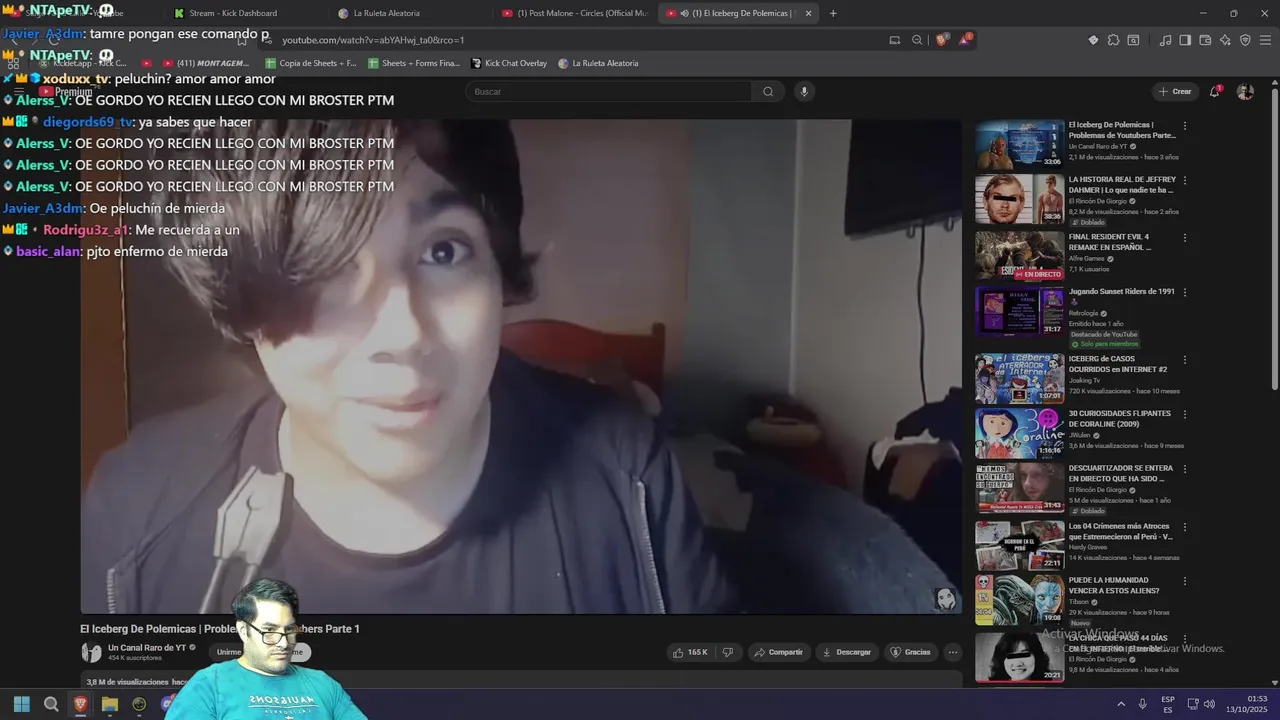Screen dimensions: 1280x720
Task: Click the channel watermark icon in video corner
Action: click(945, 598)
